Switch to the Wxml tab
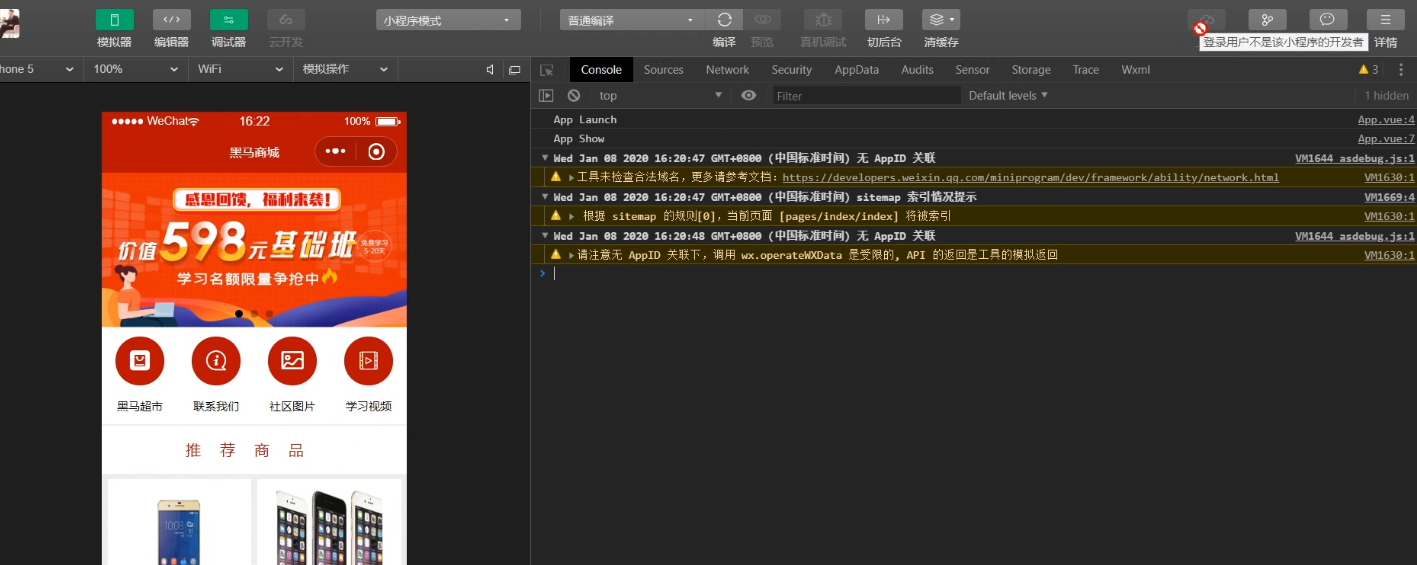1417x565 pixels. click(x=1136, y=70)
